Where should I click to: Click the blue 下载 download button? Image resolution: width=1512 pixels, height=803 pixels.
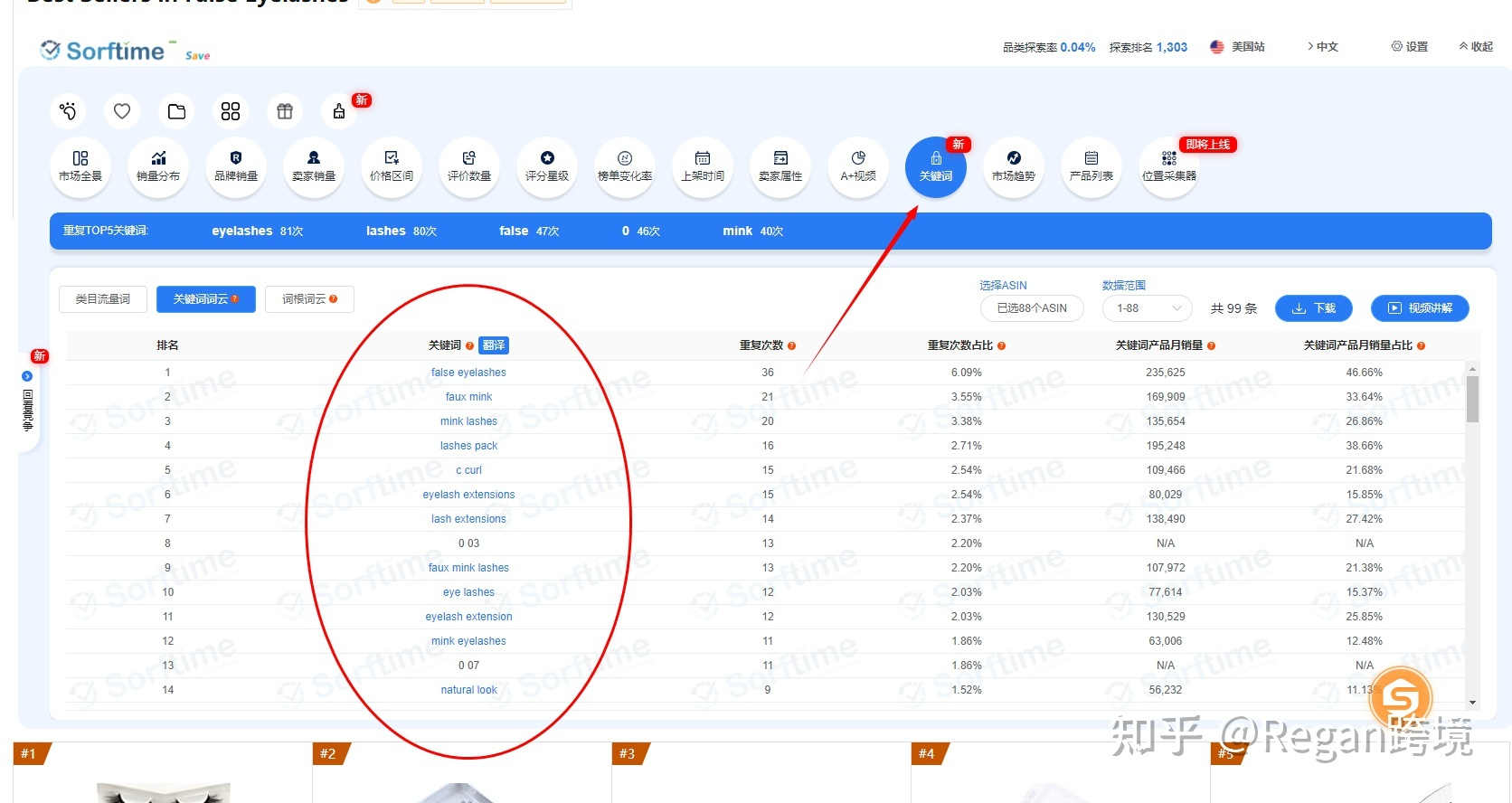[x=1314, y=308]
